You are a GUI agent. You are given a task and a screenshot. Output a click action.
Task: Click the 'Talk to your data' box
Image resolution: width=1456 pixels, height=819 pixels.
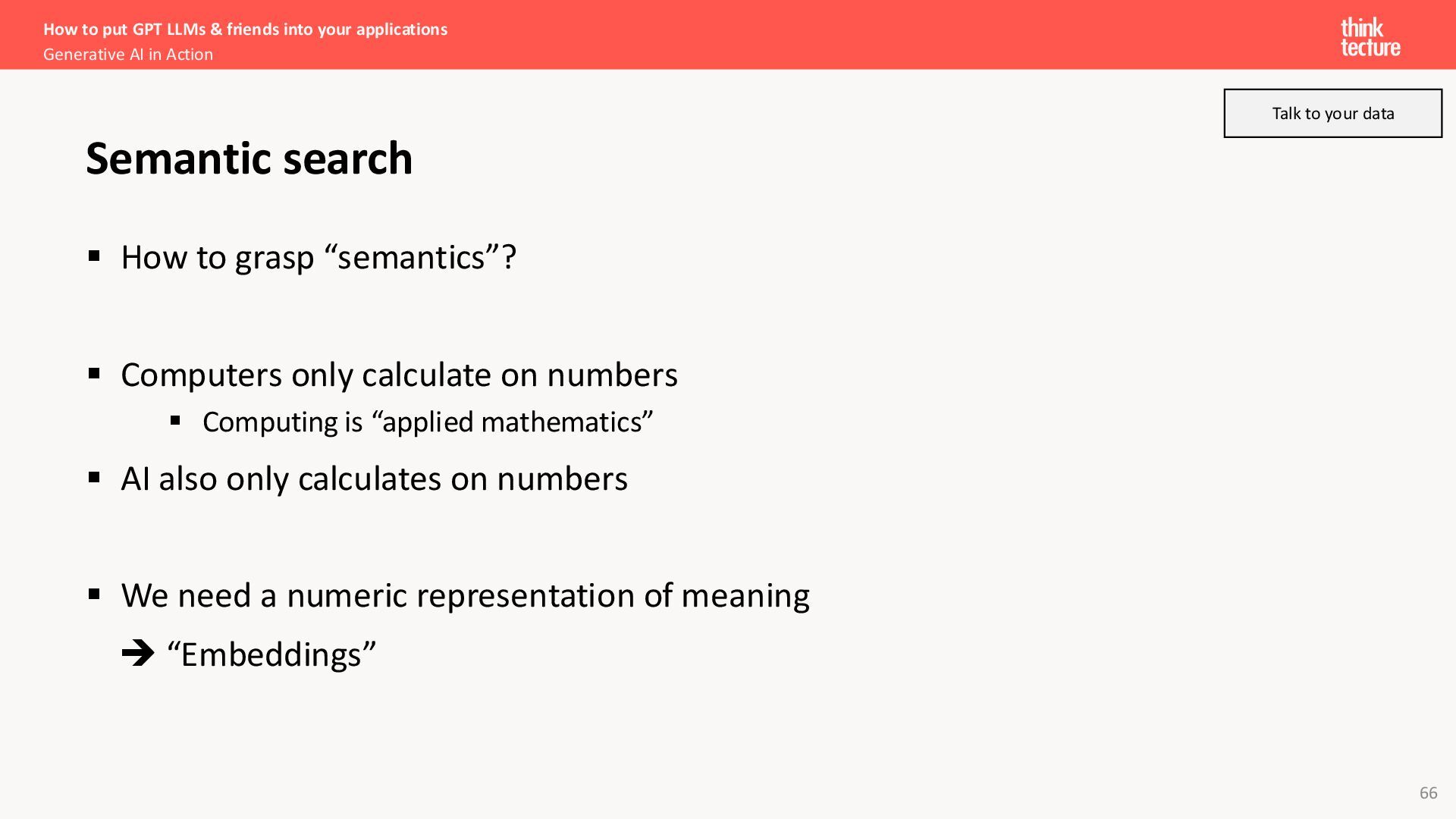point(1332,113)
